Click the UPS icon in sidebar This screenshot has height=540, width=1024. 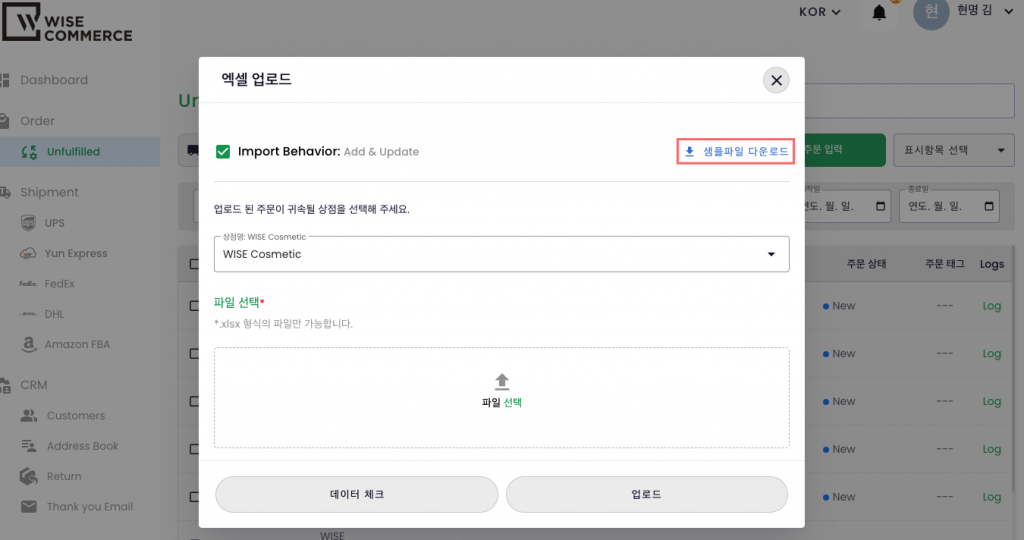coord(29,223)
